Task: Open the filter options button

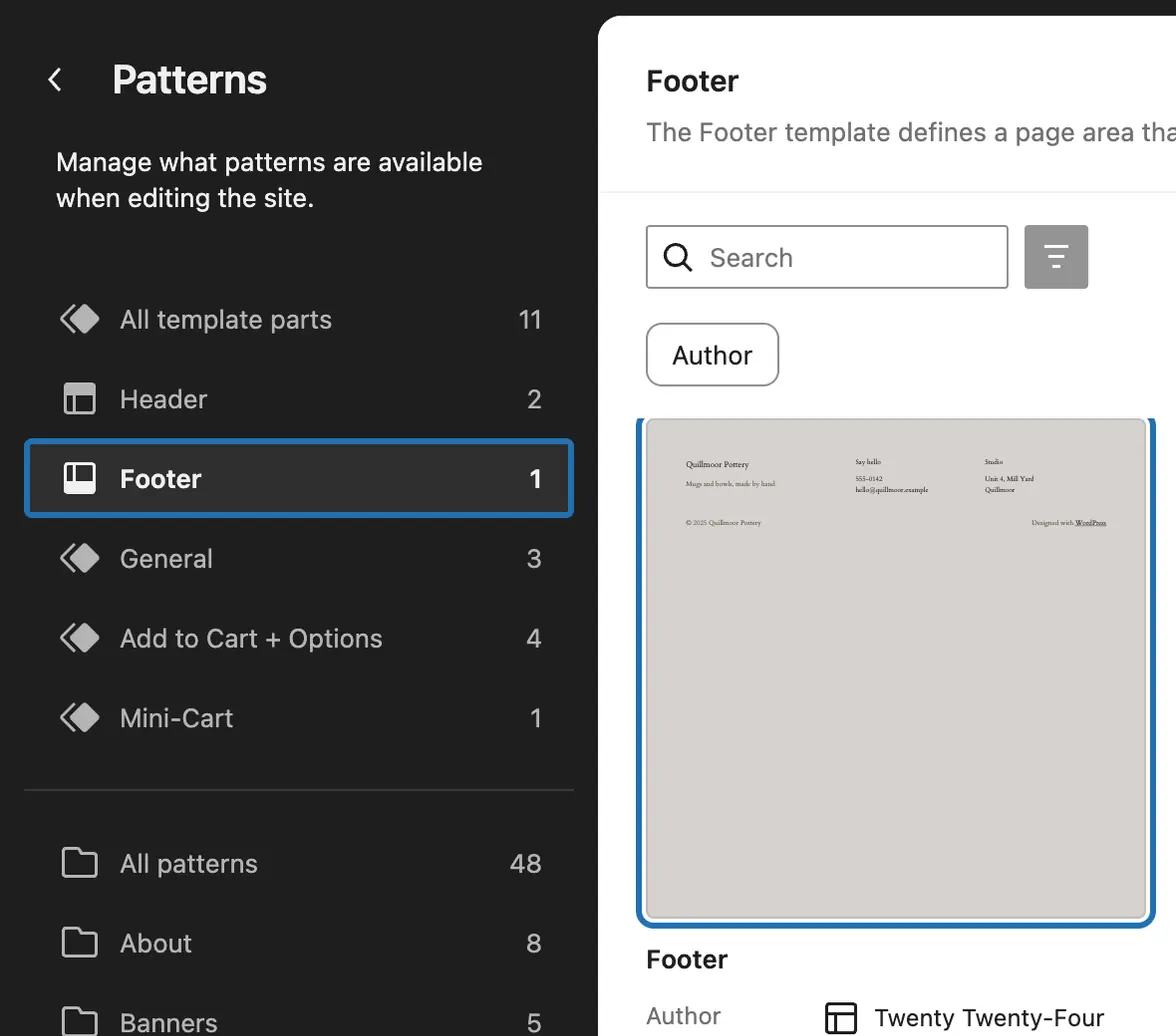Action: tap(1056, 257)
